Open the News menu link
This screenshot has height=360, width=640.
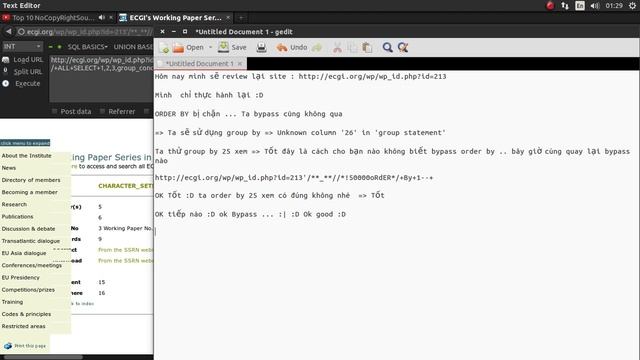[9, 168]
